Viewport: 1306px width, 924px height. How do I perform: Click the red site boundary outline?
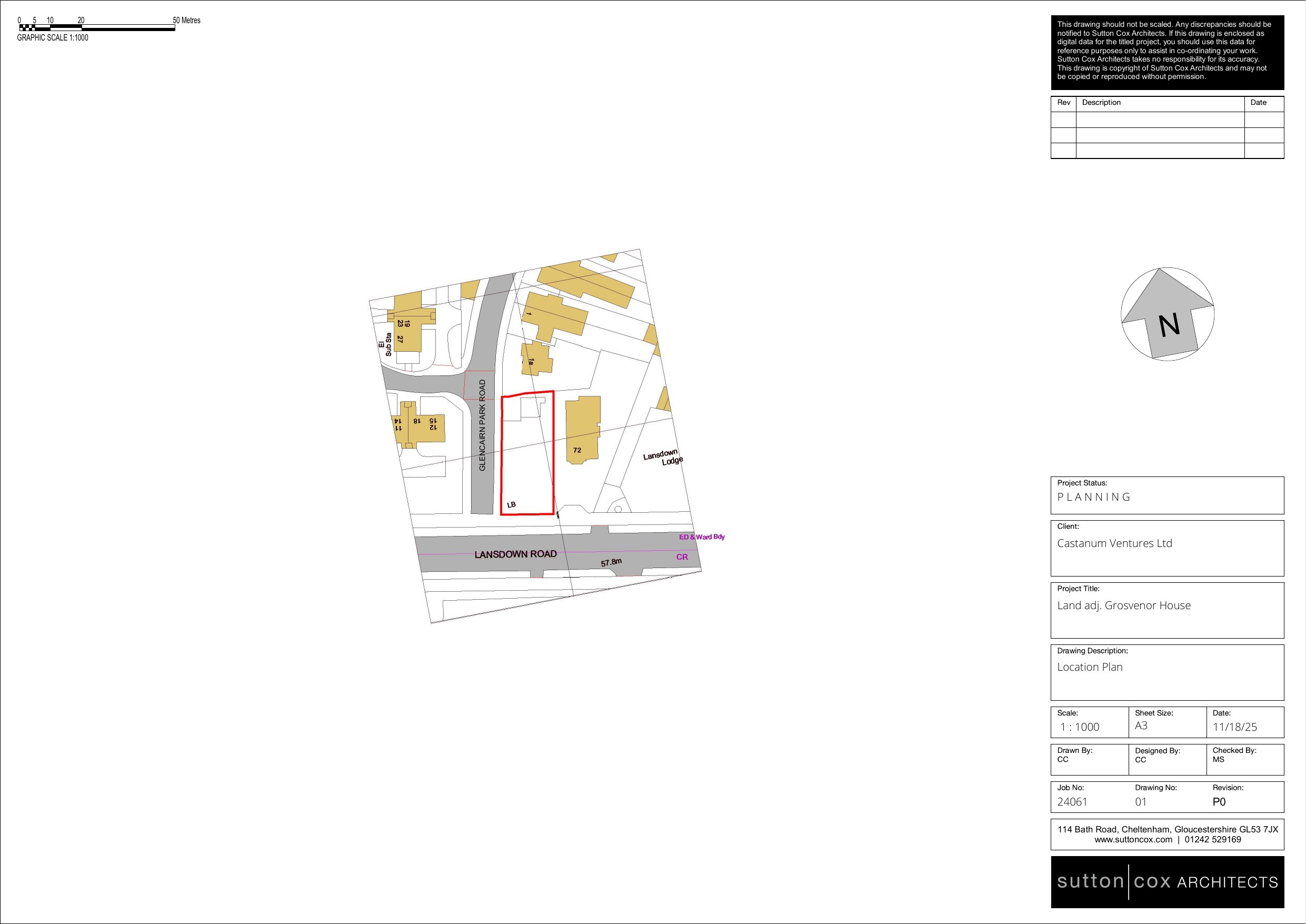pos(501,455)
